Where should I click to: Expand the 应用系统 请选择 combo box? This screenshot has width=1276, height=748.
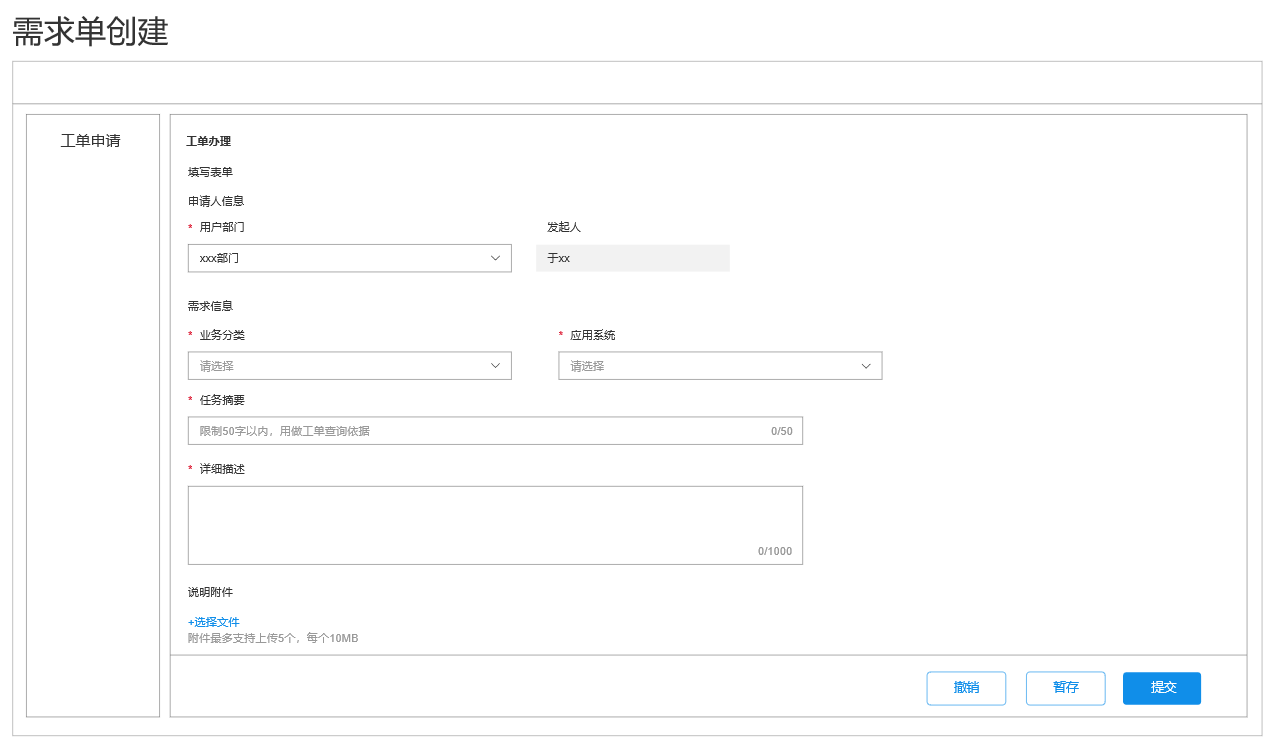[710, 366]
